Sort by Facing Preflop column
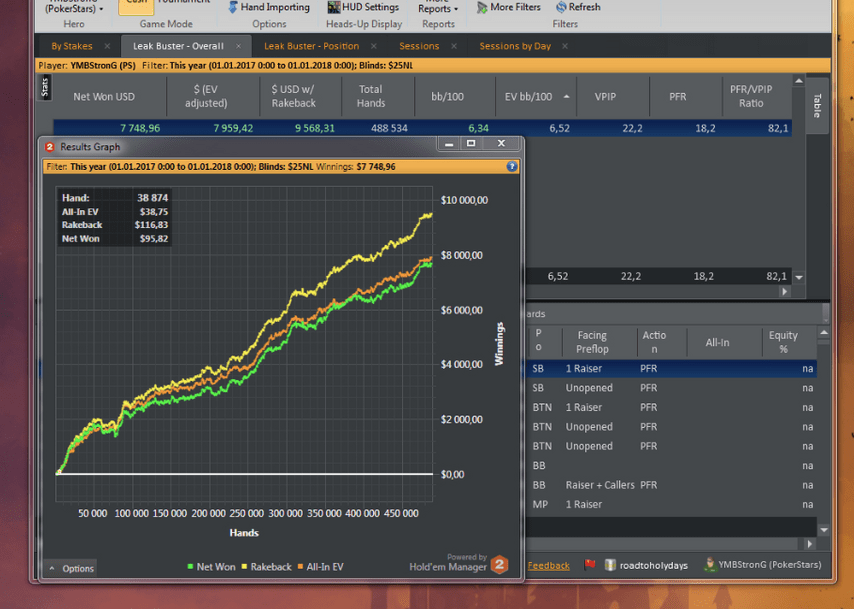This screenshot has height=609, width=854. pos(592,342)
